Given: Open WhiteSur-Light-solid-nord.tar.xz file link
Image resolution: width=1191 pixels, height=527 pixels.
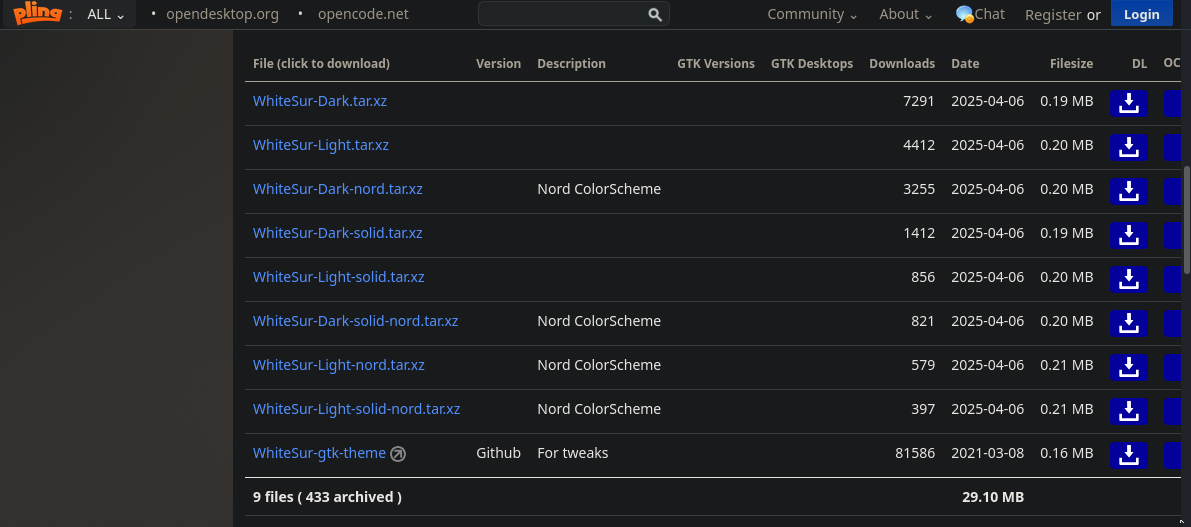Looking at the screenshot, I should (x=356, y=409).
